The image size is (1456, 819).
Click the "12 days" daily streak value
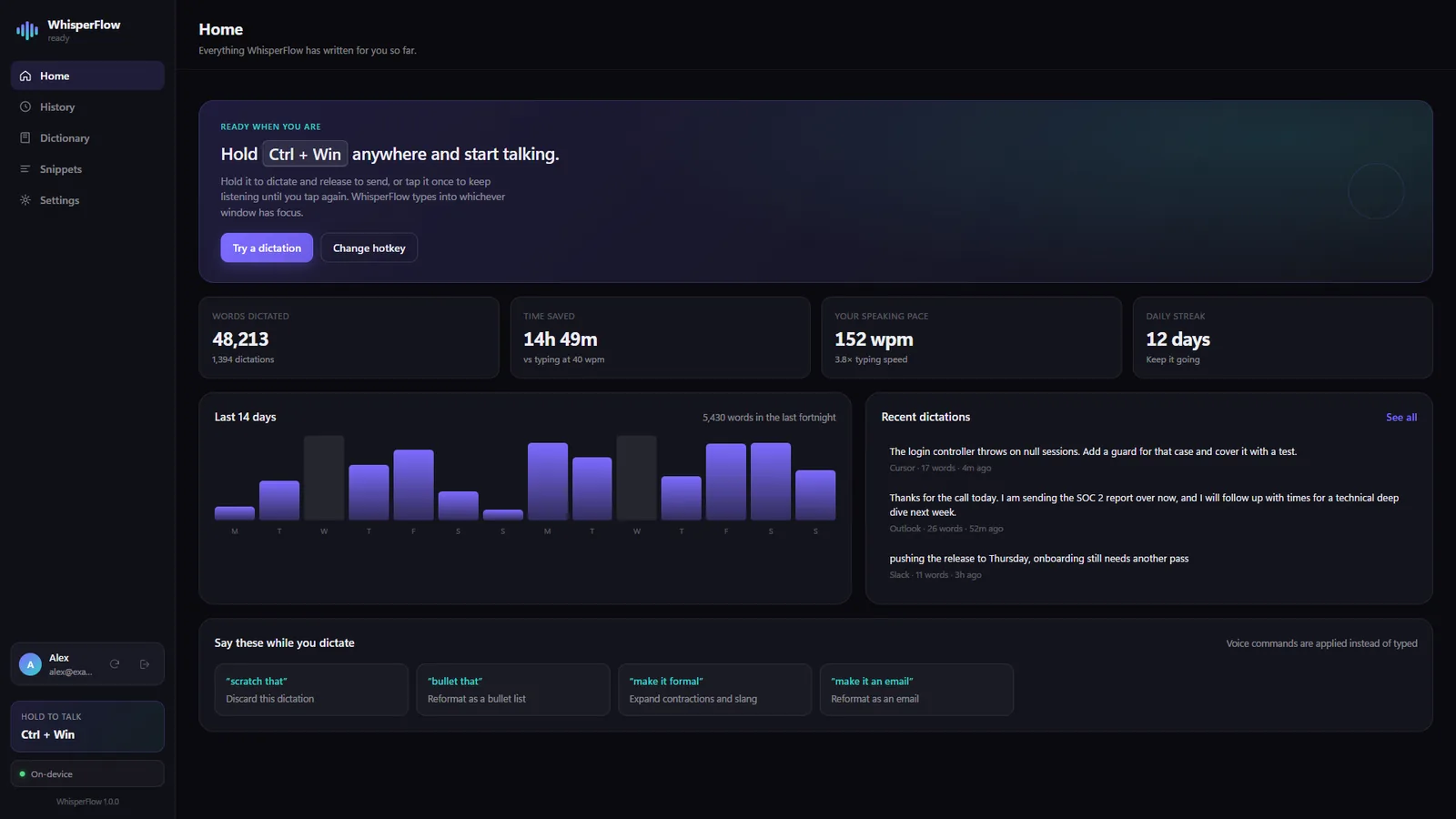1178,339
